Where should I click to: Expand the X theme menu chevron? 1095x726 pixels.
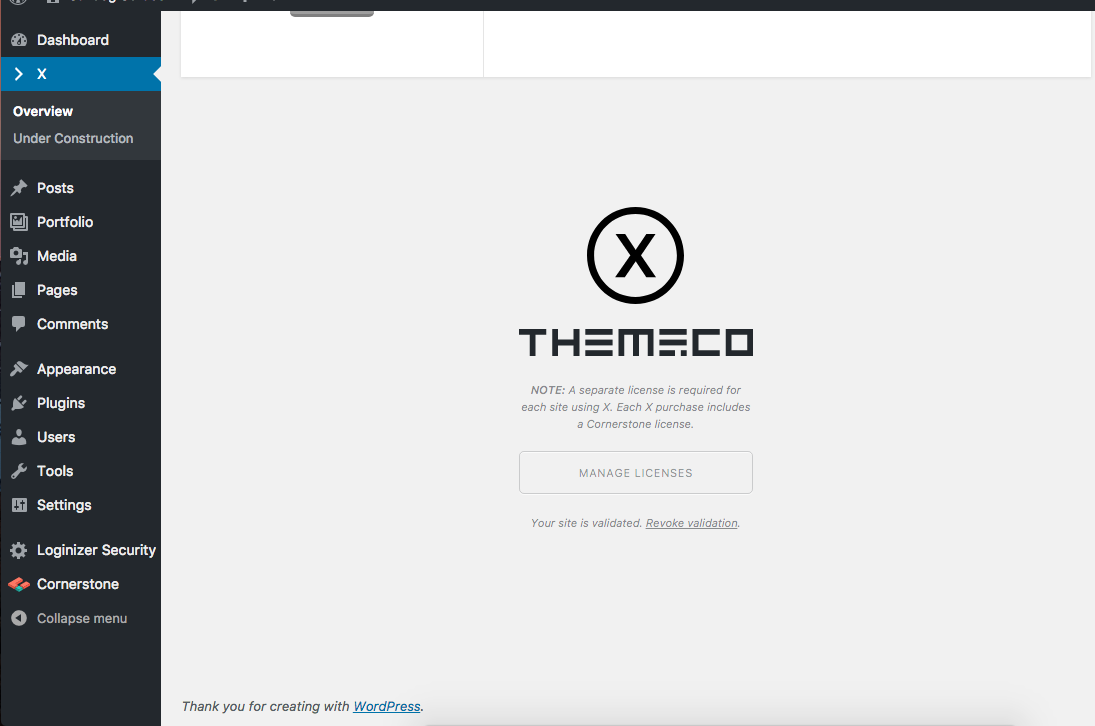click(19, 74)
